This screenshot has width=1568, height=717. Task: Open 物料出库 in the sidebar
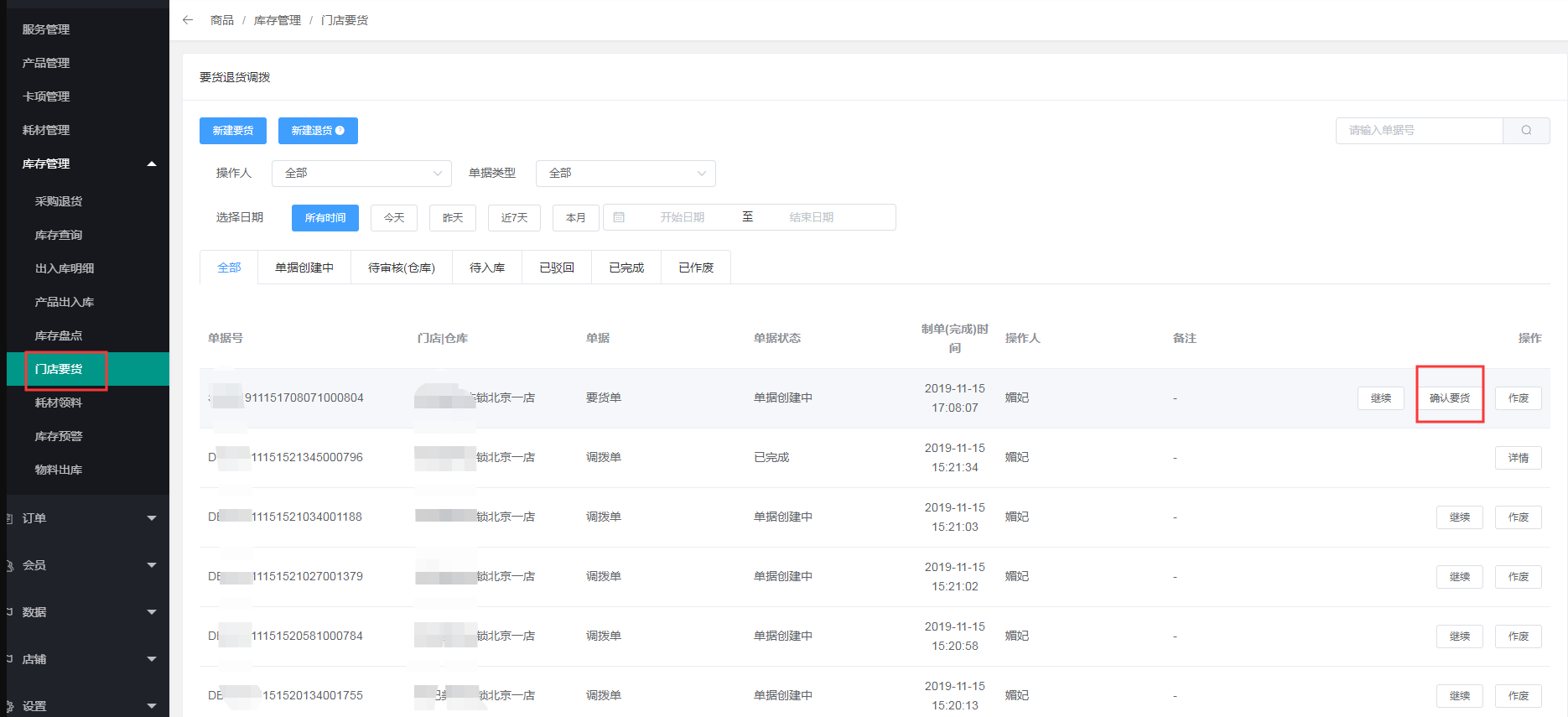pyautogui.click(x=88, y=470)
